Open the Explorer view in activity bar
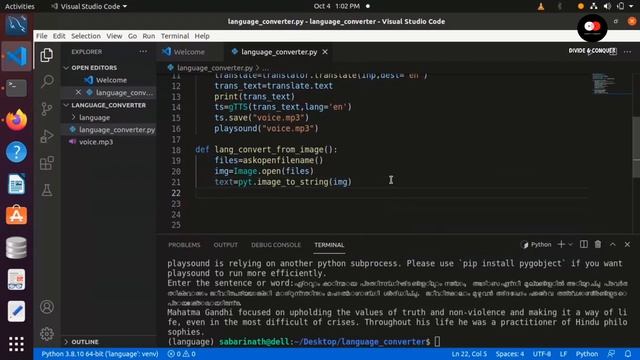640x360 pixels. [x=47, y=55]
